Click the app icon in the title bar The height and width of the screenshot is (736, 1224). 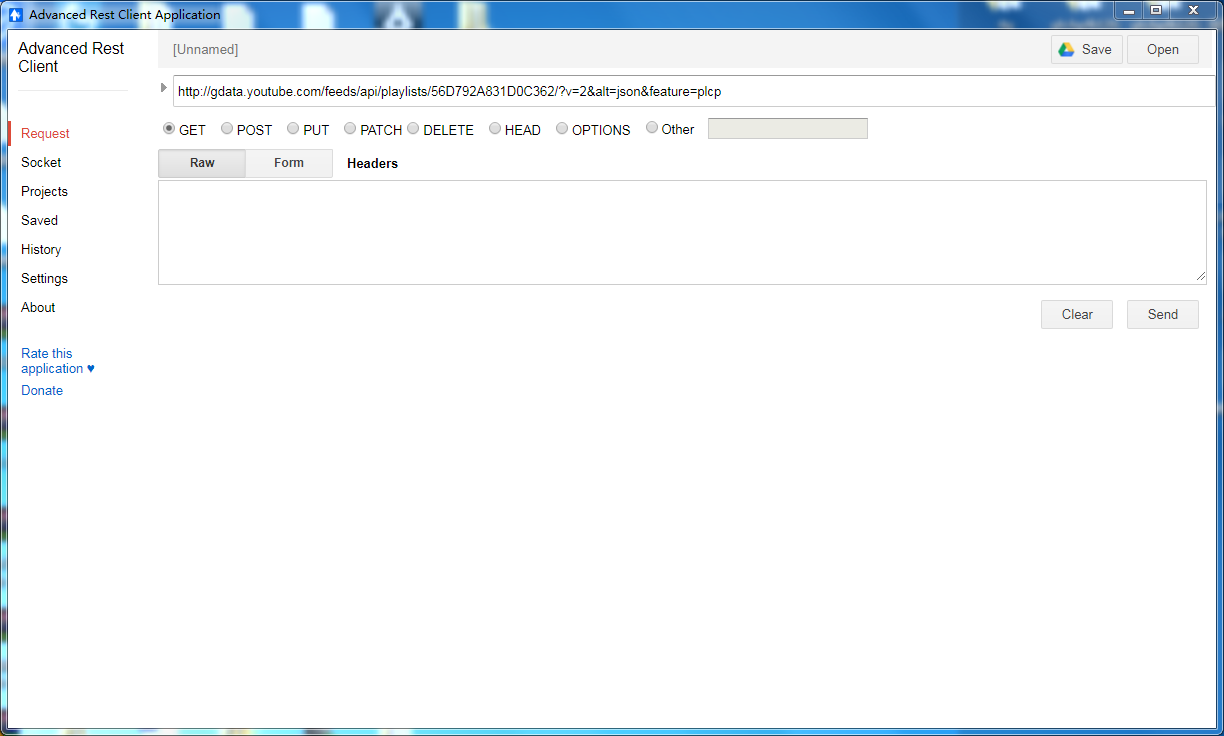tap(15, 14)
